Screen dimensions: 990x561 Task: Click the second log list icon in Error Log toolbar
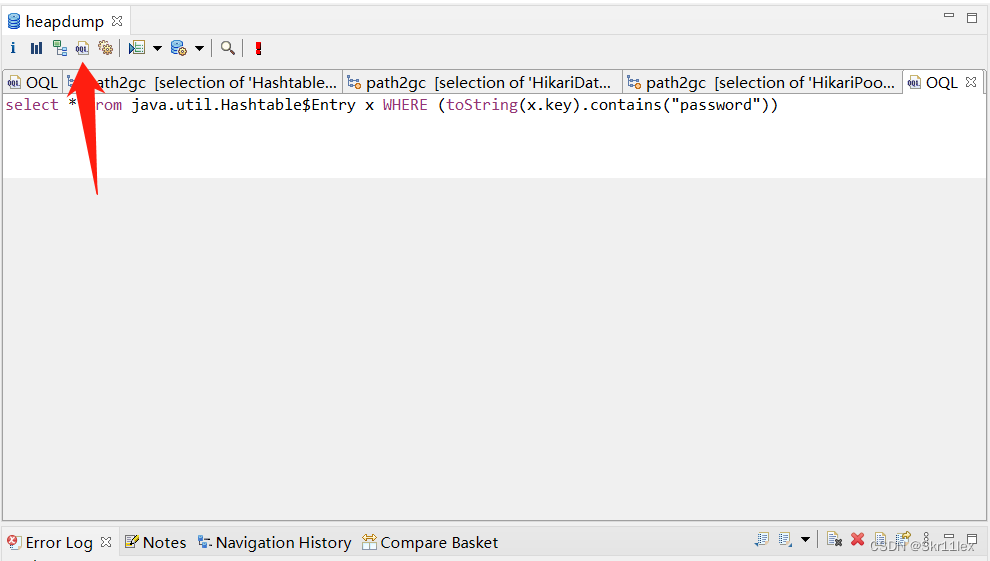[785, 540]
